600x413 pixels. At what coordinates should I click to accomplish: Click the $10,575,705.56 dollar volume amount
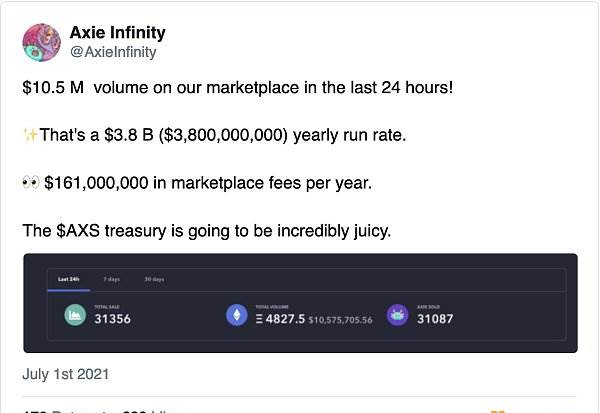pyautogui.click(x=340, y=320)
